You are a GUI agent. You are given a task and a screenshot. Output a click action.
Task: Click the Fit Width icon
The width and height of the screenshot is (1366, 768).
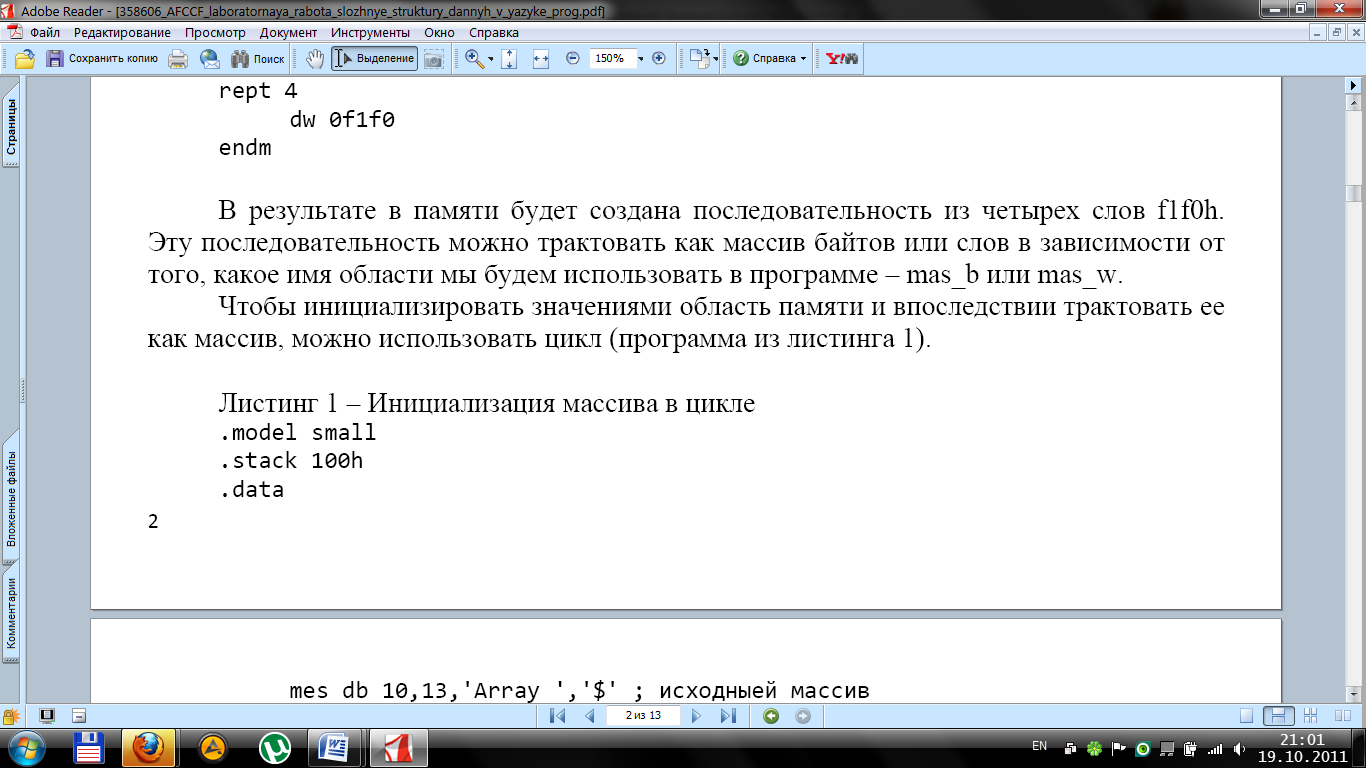tap(541, 59)
